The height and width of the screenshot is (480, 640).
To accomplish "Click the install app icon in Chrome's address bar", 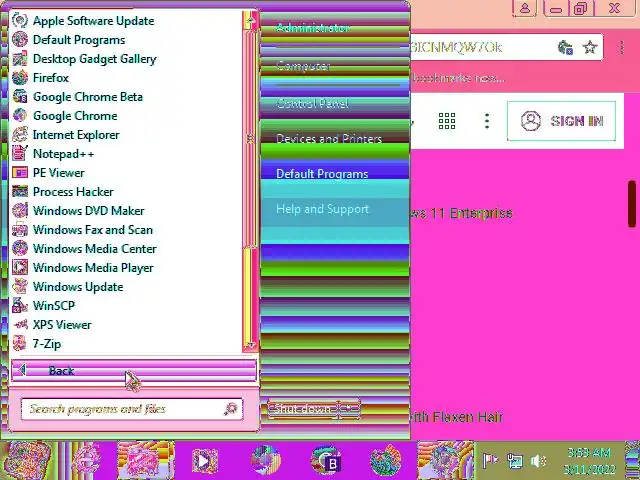I will [x=565, y=47].
